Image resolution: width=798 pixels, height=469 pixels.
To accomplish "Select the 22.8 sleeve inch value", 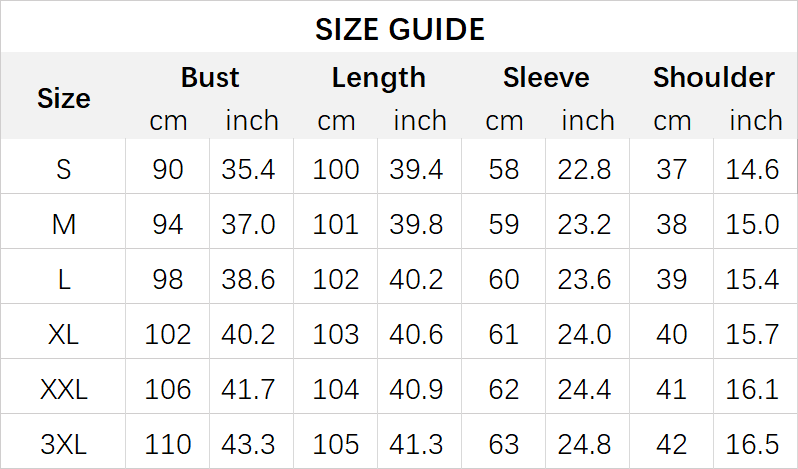I will coord(586,170).
